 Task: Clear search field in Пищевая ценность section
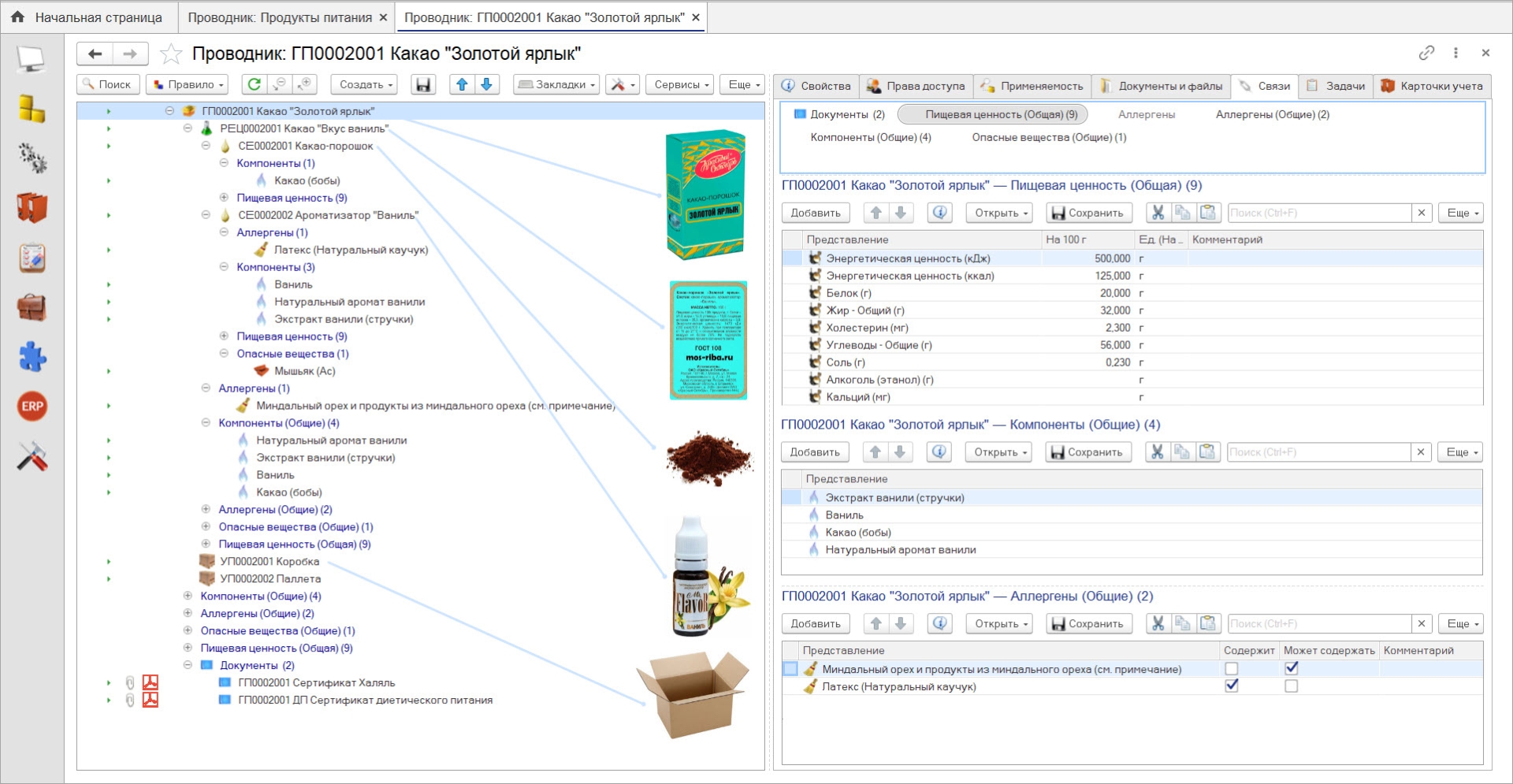[x=1422, y=213]
